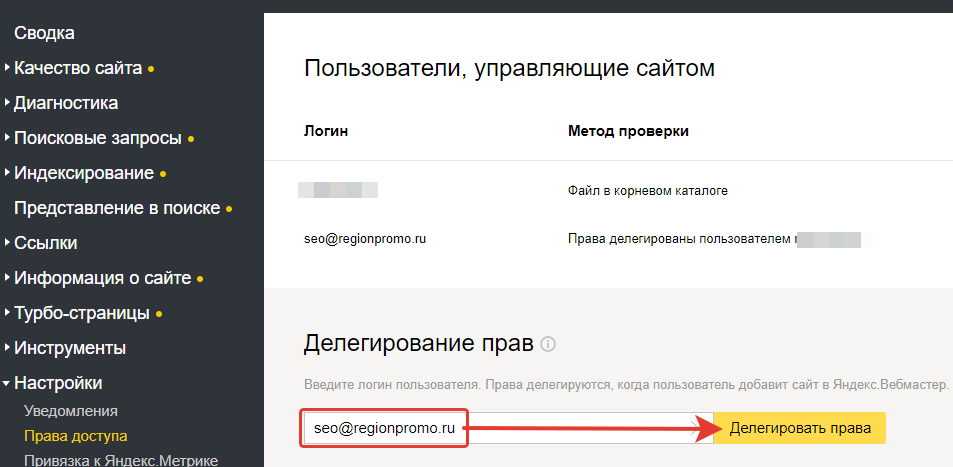The image size is (953, 467).
Task: Click the Логин column header
Action: coord(326,131)
